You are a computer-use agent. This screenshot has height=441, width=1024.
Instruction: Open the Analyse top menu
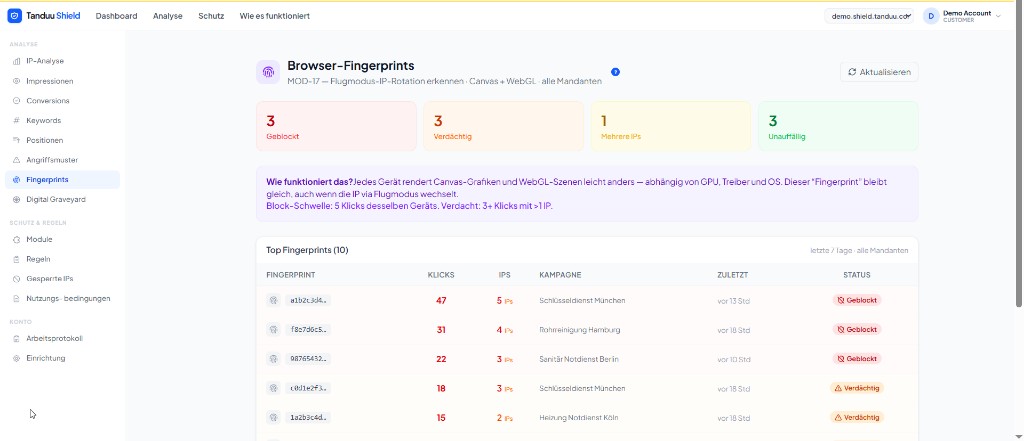[x=168, y=16]
